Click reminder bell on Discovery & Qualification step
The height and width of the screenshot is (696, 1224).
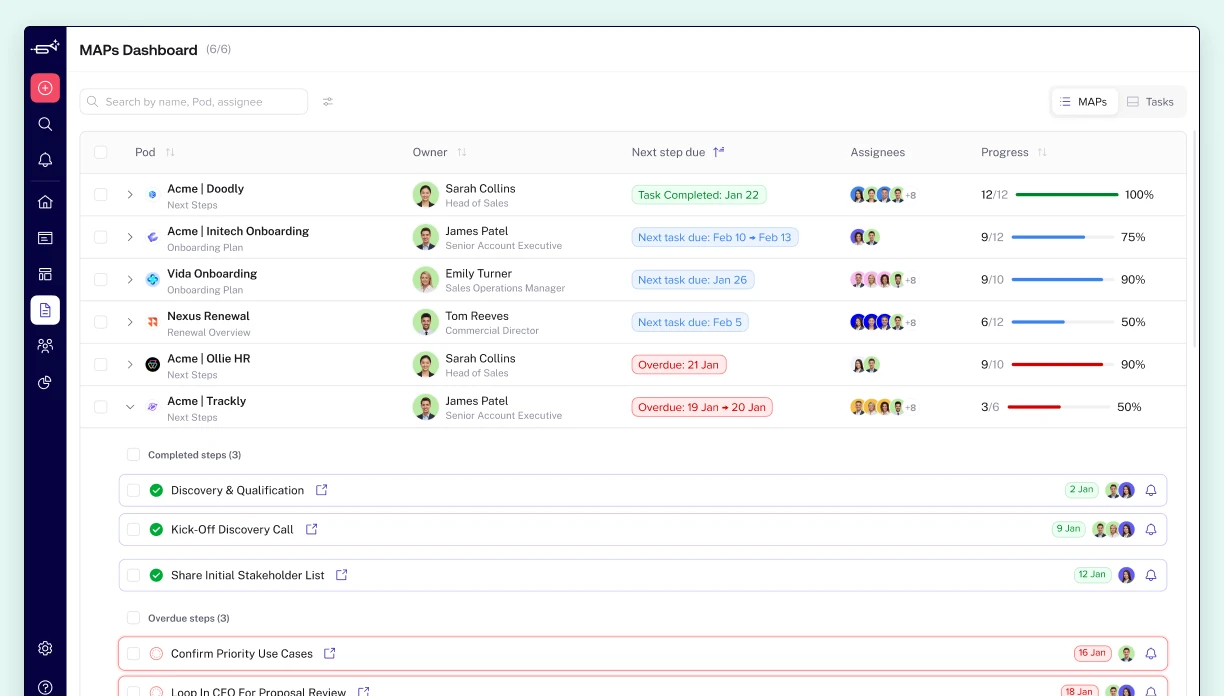click(x=1151, y=490)
